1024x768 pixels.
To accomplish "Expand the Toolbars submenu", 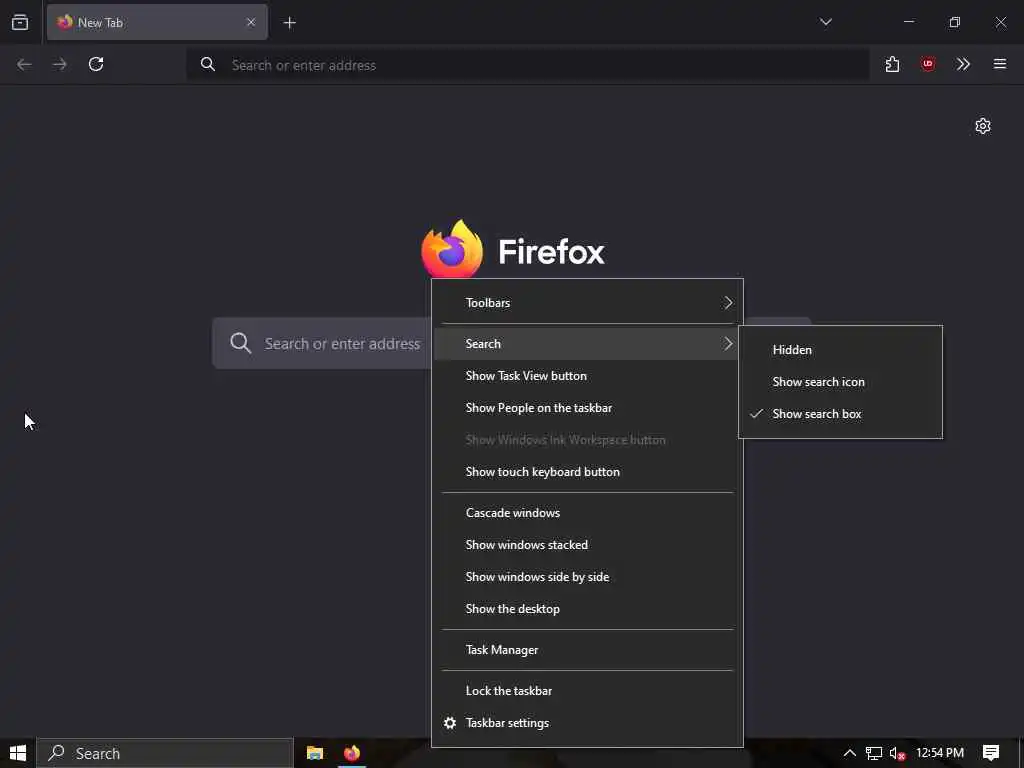I will (587, 302).
